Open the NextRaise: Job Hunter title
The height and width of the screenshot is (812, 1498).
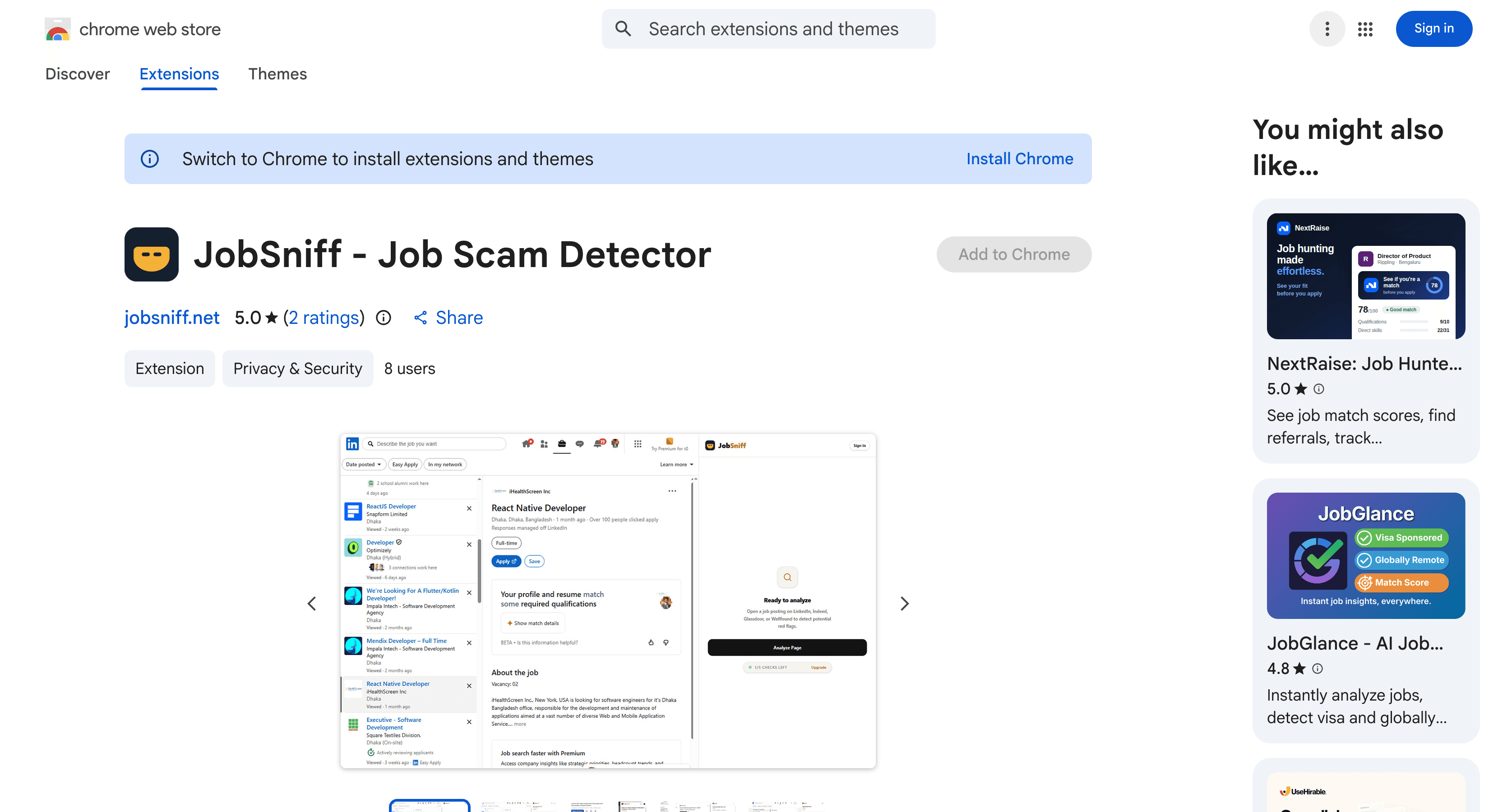click(x=1364, y=363)
